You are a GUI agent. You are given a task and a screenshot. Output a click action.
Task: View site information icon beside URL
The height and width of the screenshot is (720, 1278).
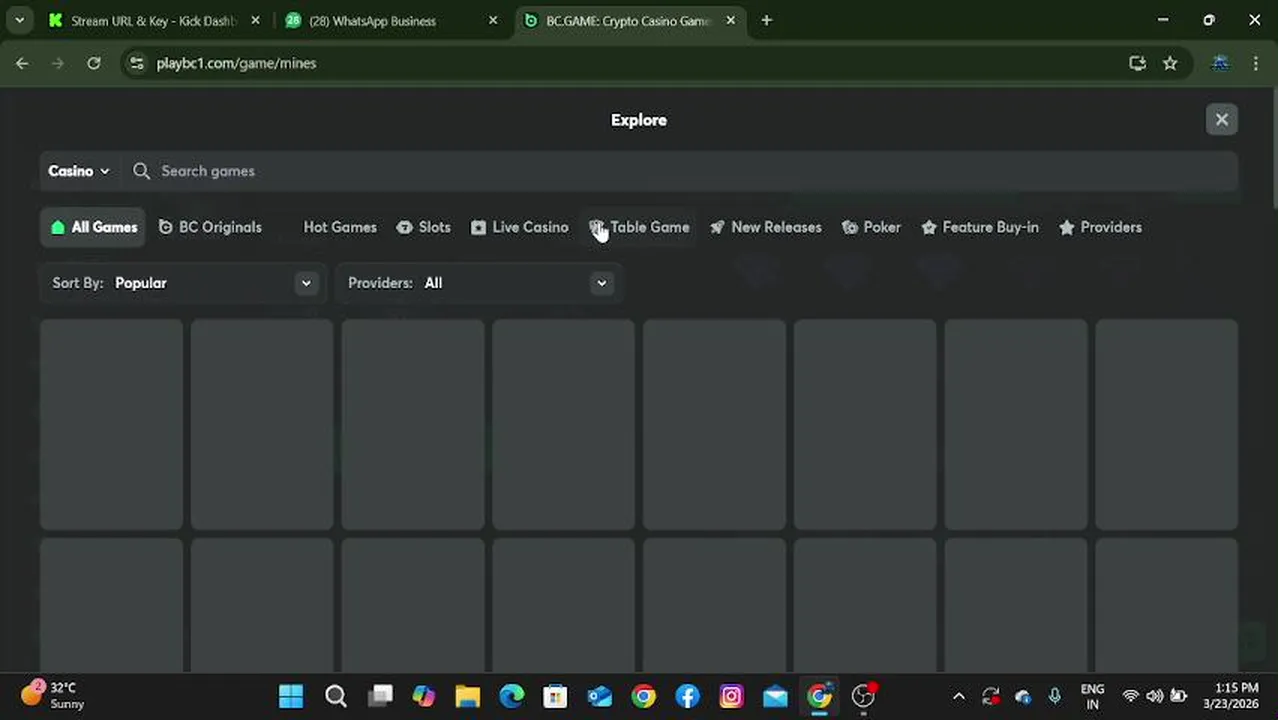coord(137,63)
